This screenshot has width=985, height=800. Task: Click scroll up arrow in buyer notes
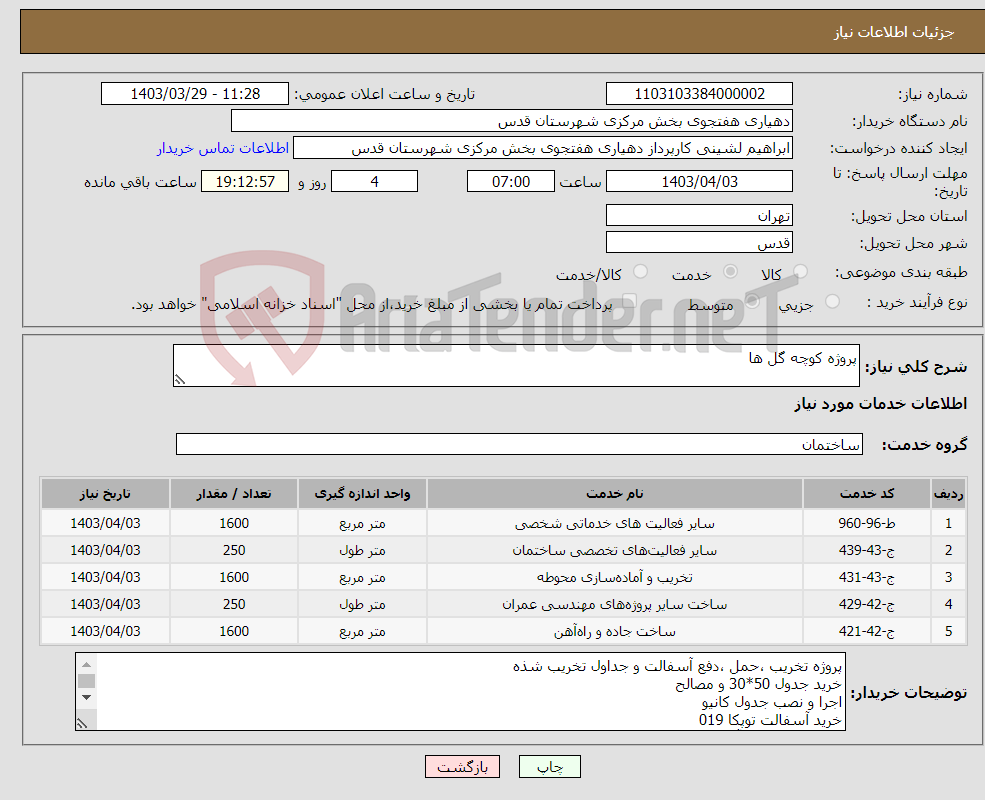87,664
